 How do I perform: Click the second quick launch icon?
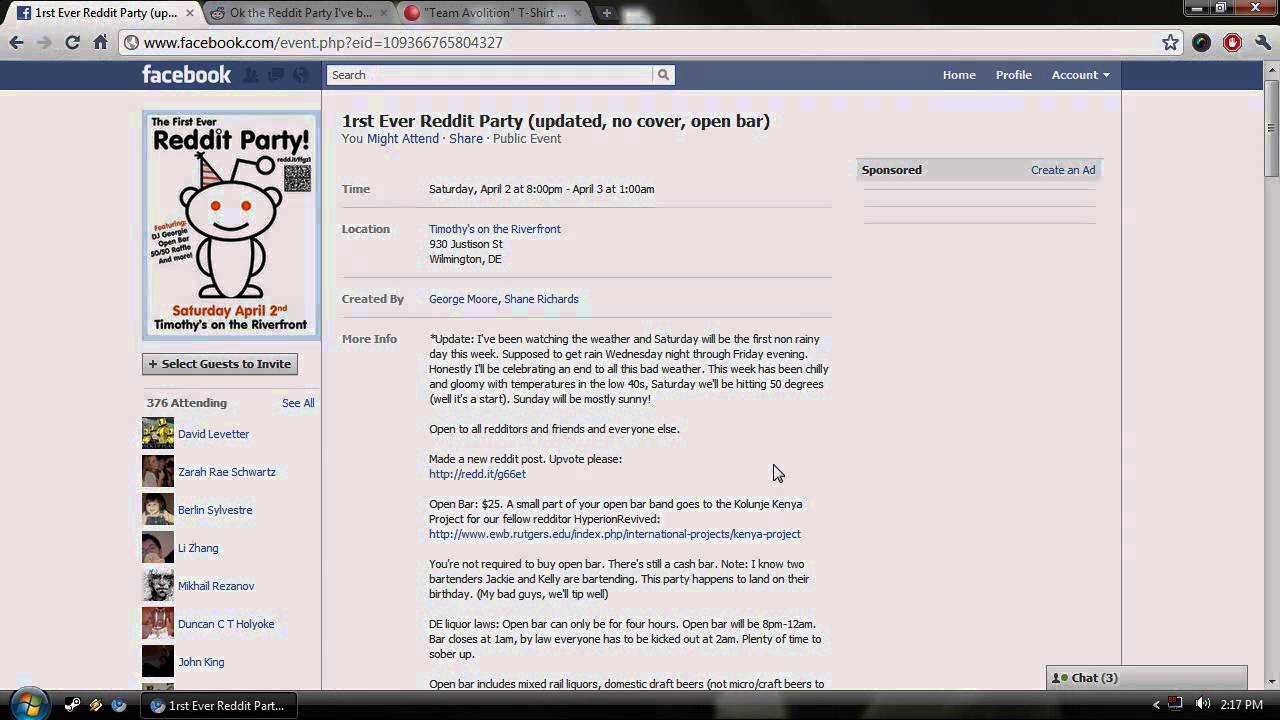click(96, 705)
